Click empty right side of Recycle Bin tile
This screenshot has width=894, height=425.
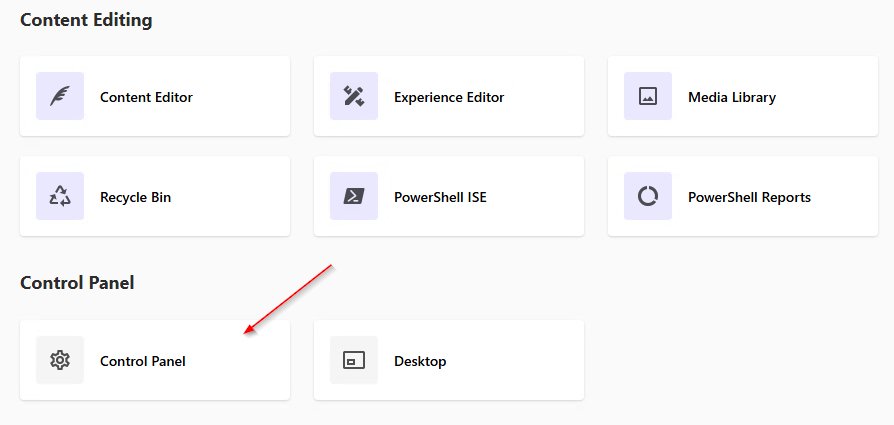[240, 197]
